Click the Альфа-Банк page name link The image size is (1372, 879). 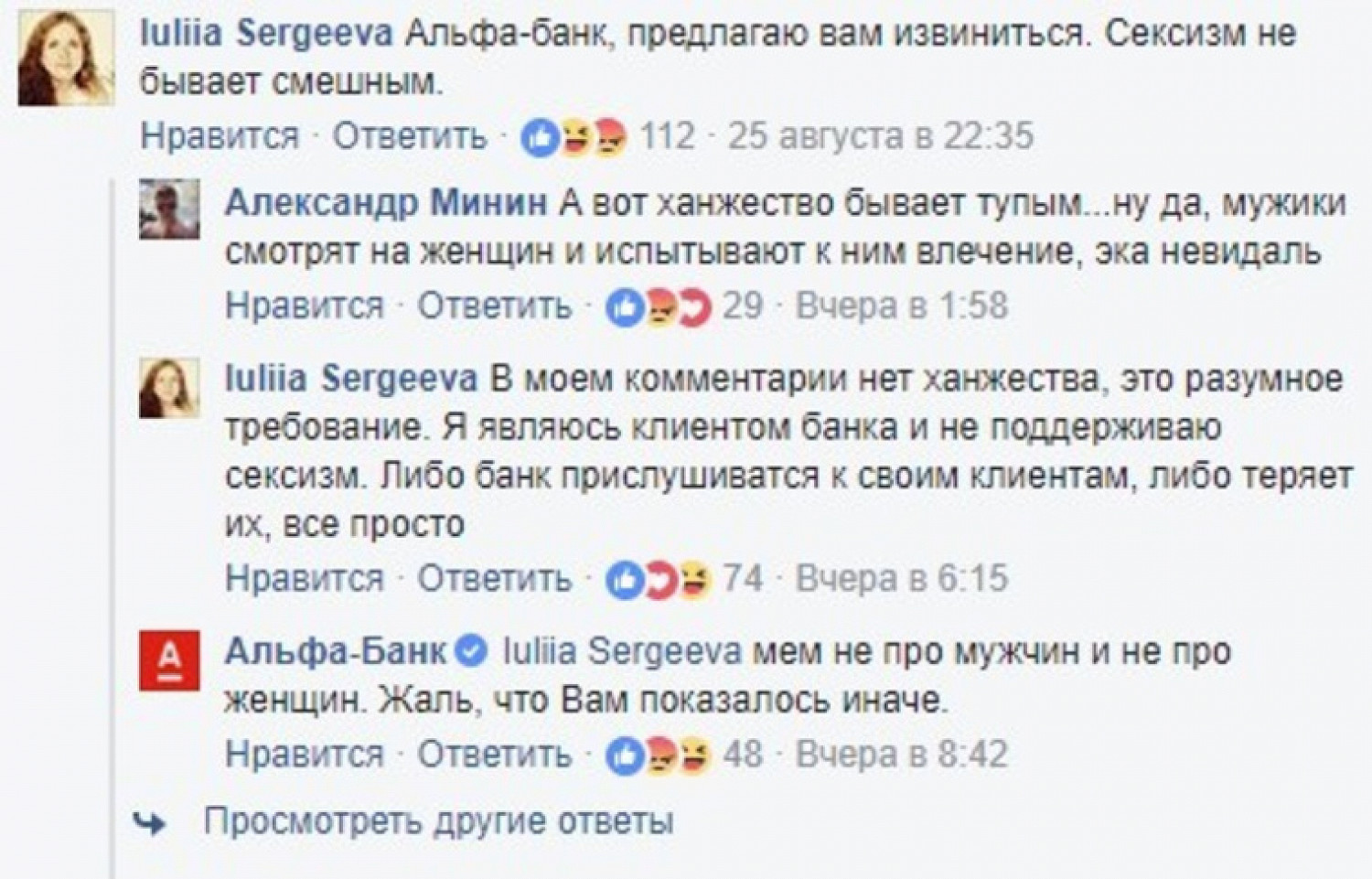(x=336, y=651)
